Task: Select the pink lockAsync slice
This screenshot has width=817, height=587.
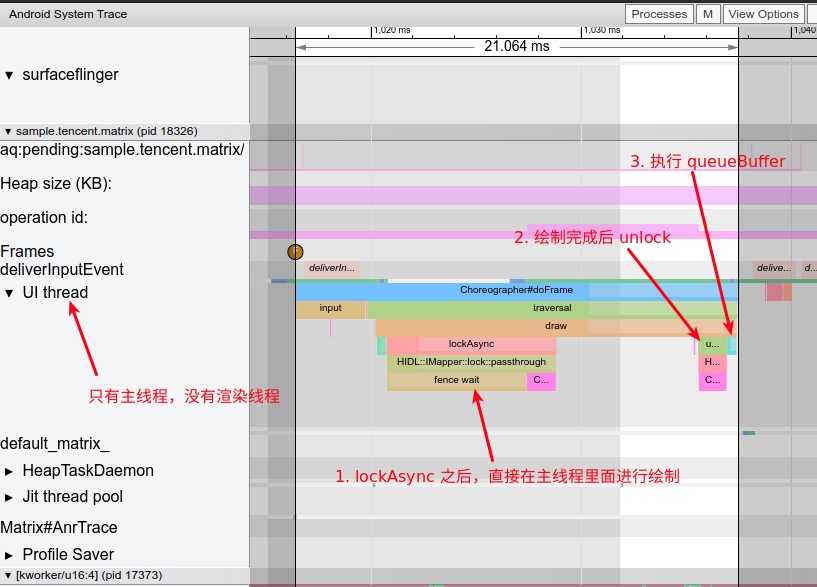Action: tap(471, 344)
